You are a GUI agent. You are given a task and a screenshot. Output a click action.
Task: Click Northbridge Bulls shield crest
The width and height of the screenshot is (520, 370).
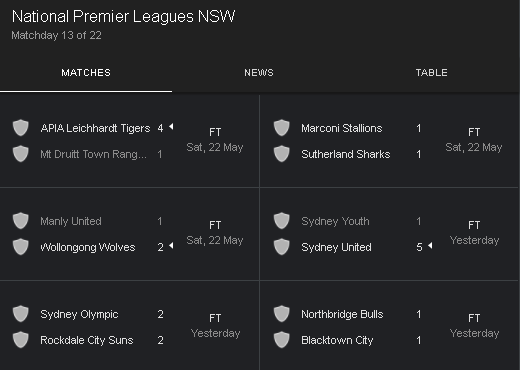(x=282, y=314)
